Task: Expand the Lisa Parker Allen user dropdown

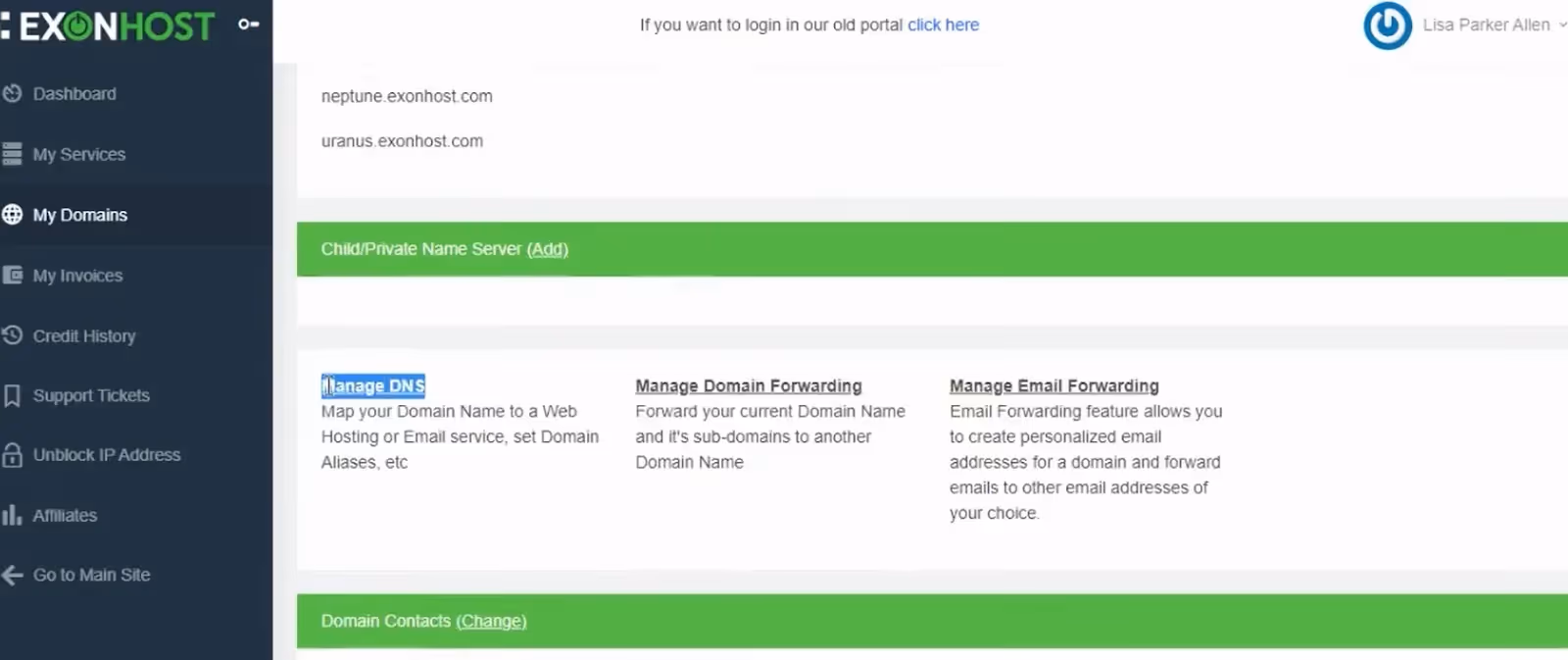Action: 1494,25
